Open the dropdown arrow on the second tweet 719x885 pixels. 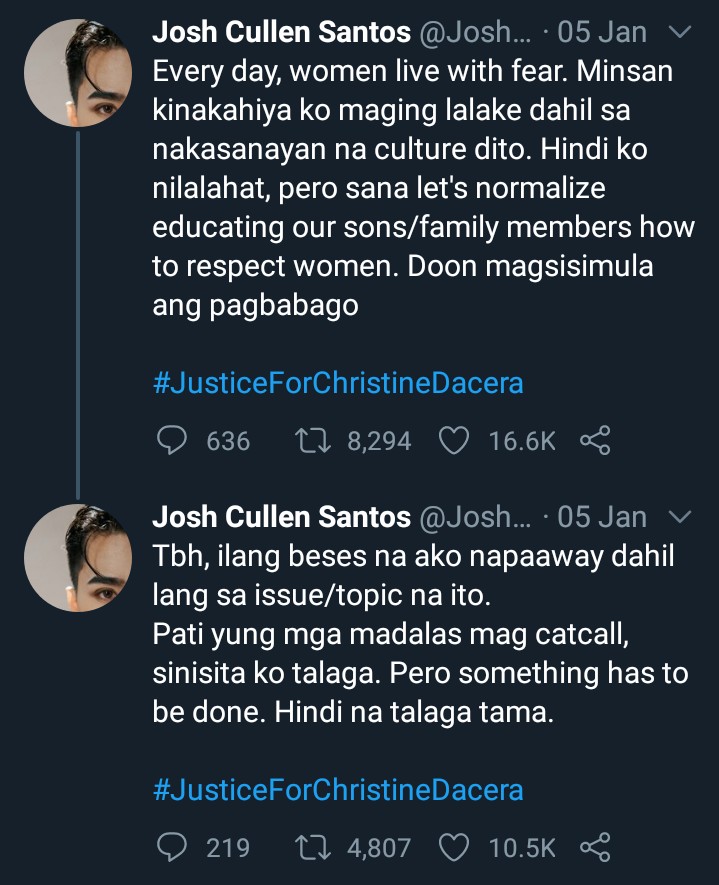click(679, 517)
